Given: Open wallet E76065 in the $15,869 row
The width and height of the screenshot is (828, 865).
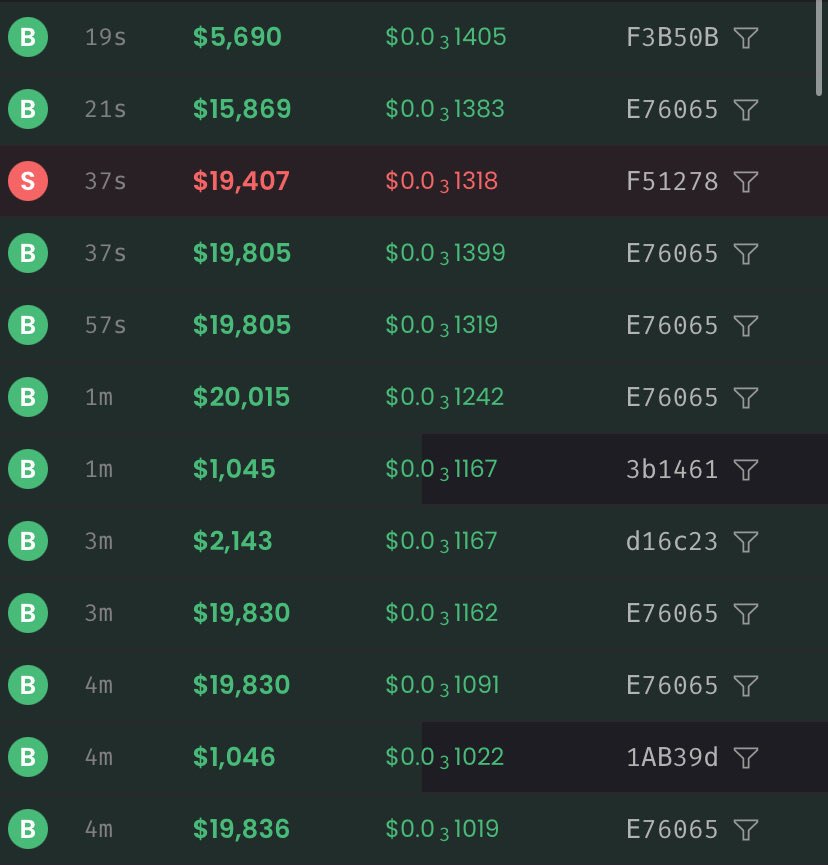Looking at the screenshot, I should [672, 109].
